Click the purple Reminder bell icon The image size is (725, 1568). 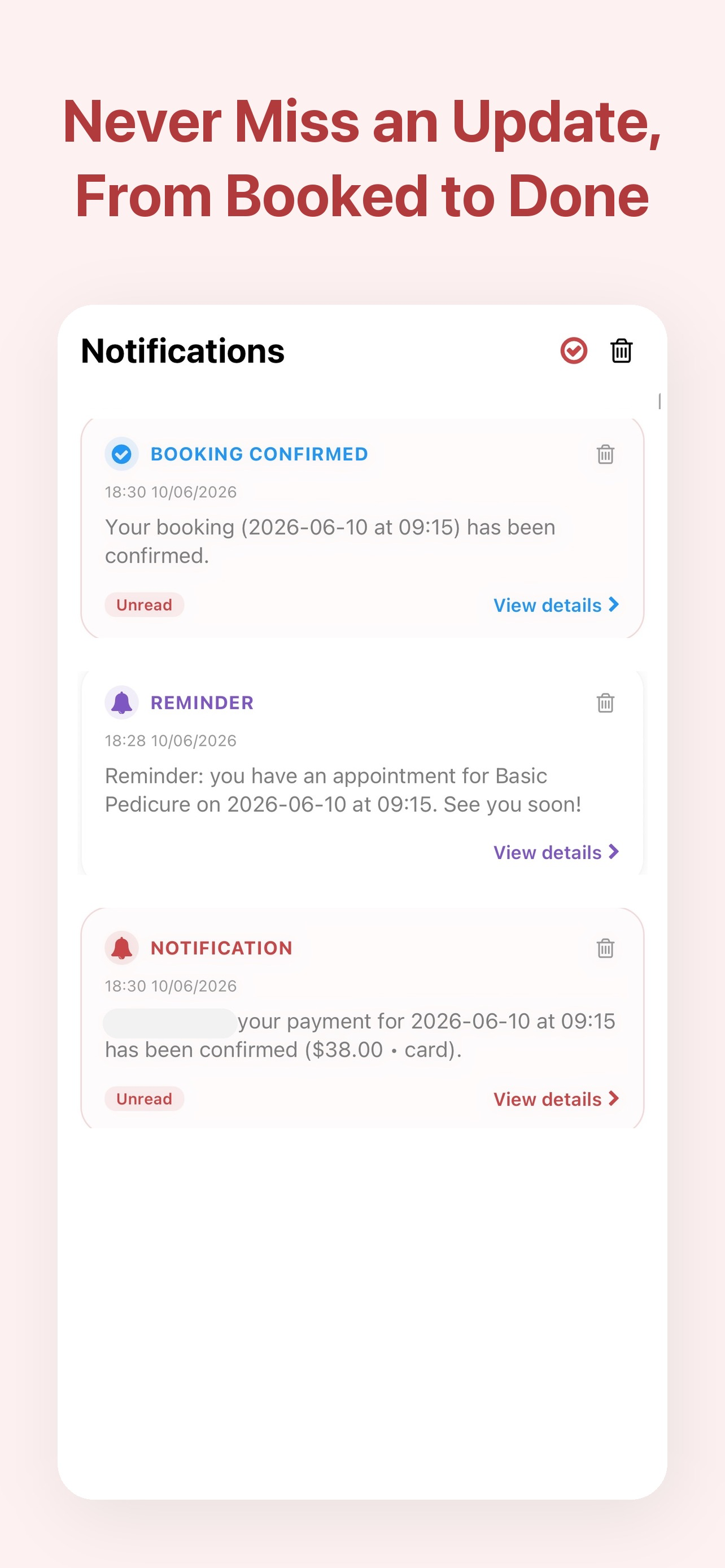point(122,702)
